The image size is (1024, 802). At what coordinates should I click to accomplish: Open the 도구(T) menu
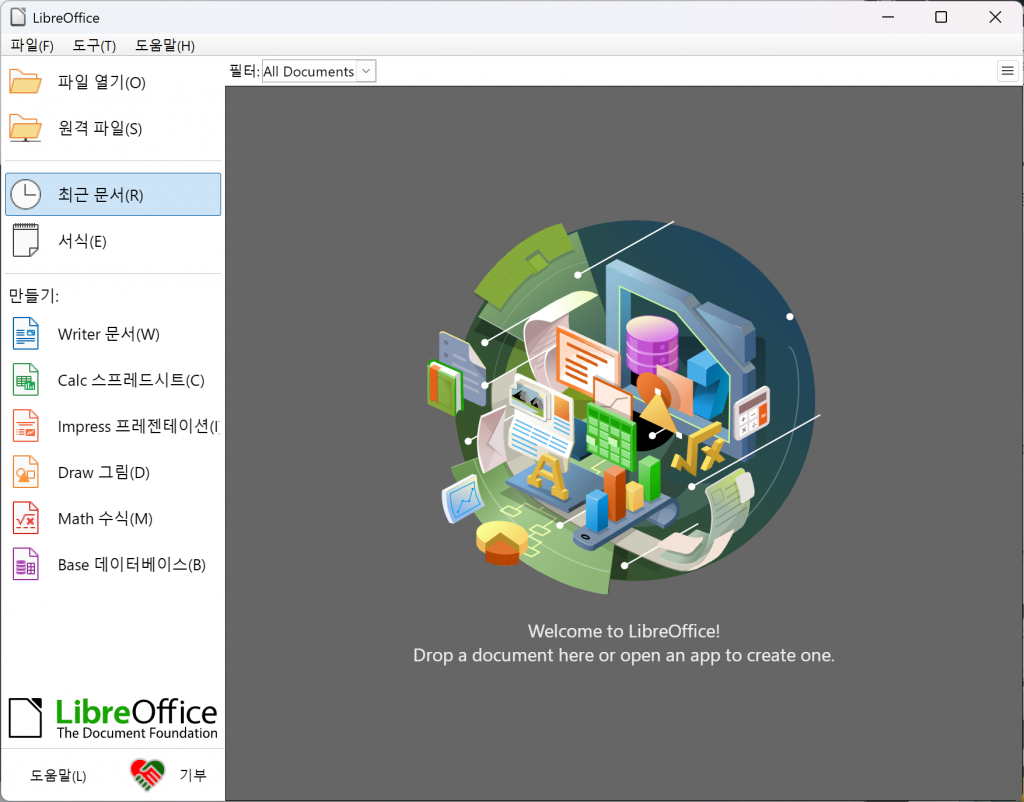coord(94,46)
